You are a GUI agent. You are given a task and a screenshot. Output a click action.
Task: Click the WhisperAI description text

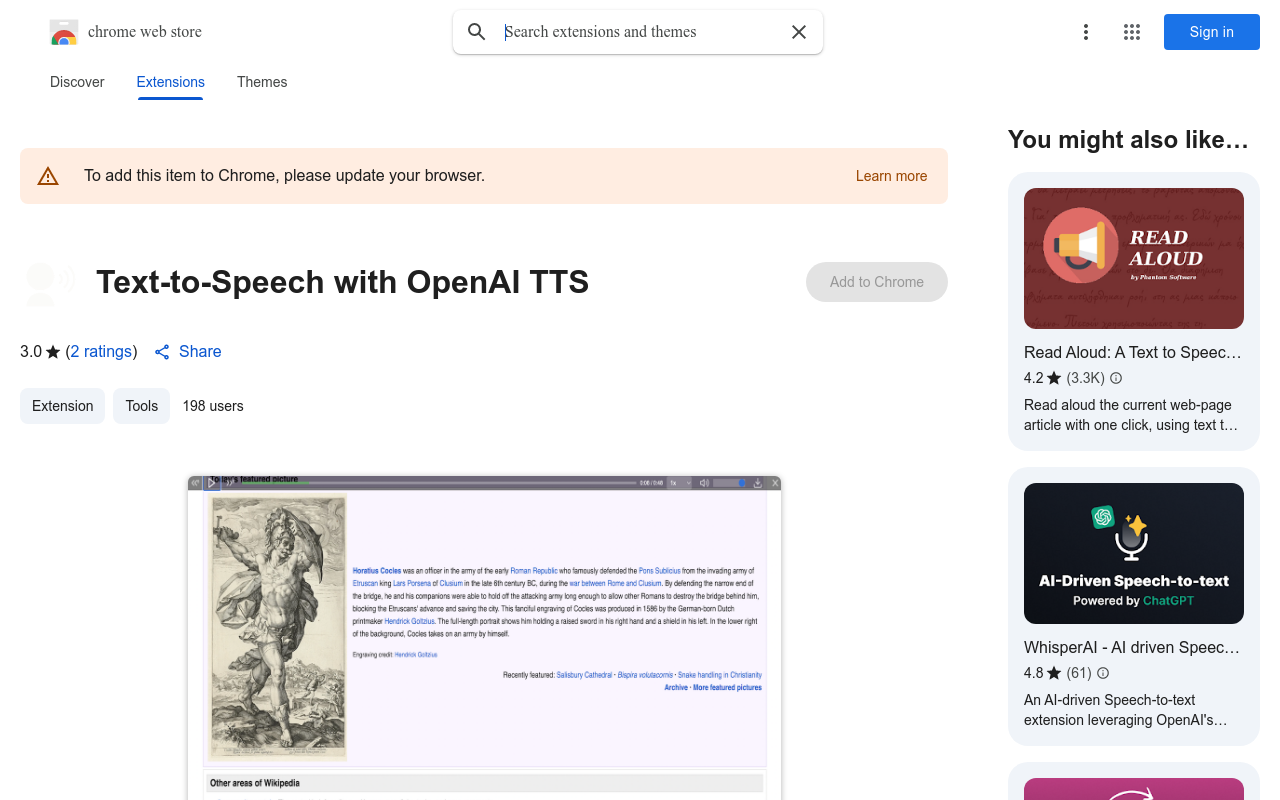1126,710
